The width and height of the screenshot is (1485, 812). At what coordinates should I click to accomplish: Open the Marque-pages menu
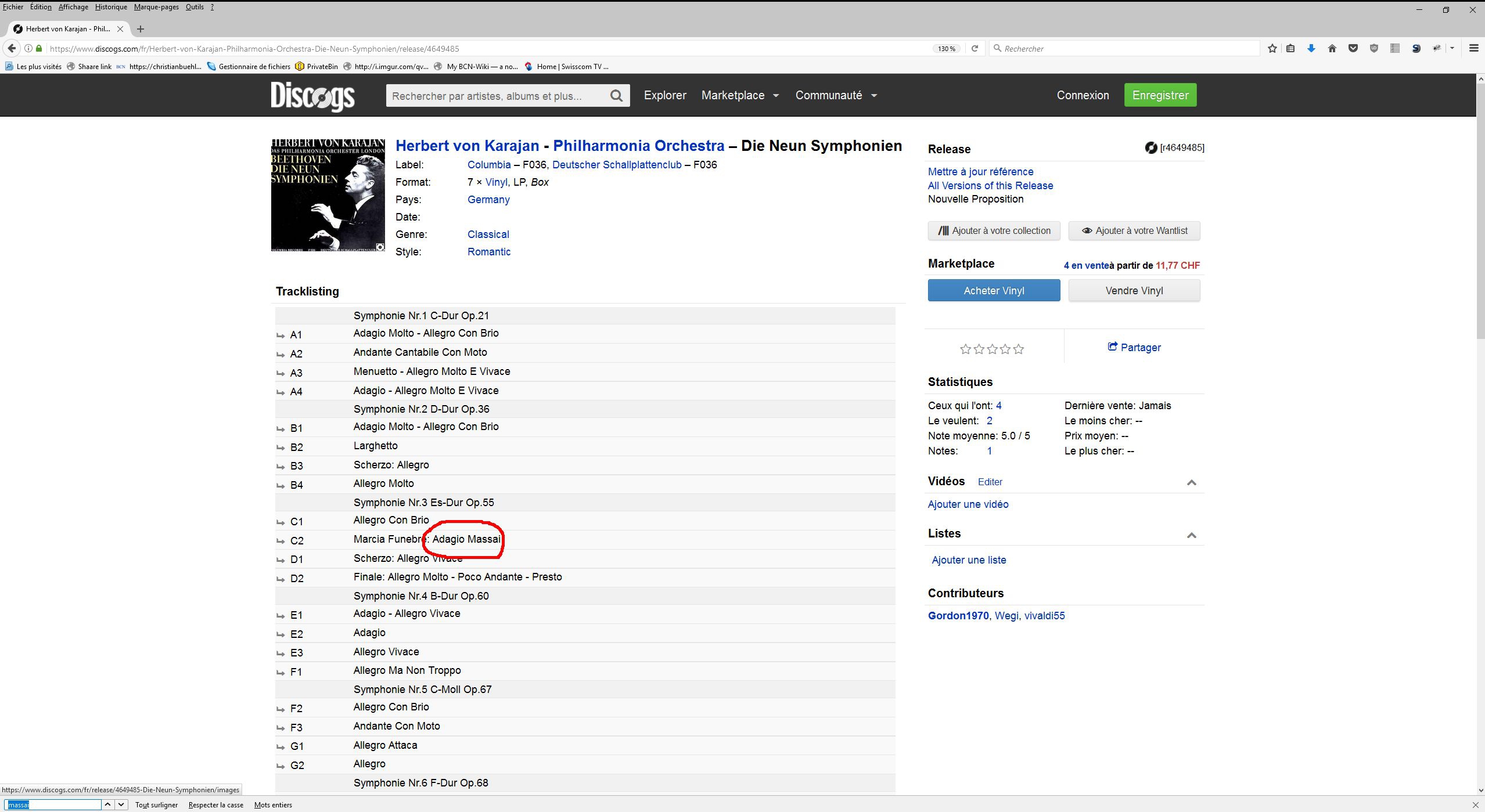[x=156, y=7]
